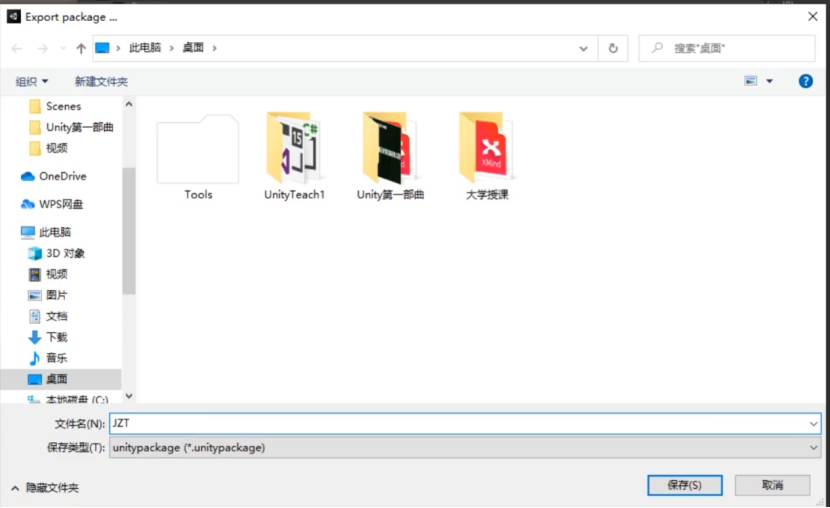Select the UnityTeach1 folder icon
Viewport: 830px width, 508px height.
tap(294, 148)
